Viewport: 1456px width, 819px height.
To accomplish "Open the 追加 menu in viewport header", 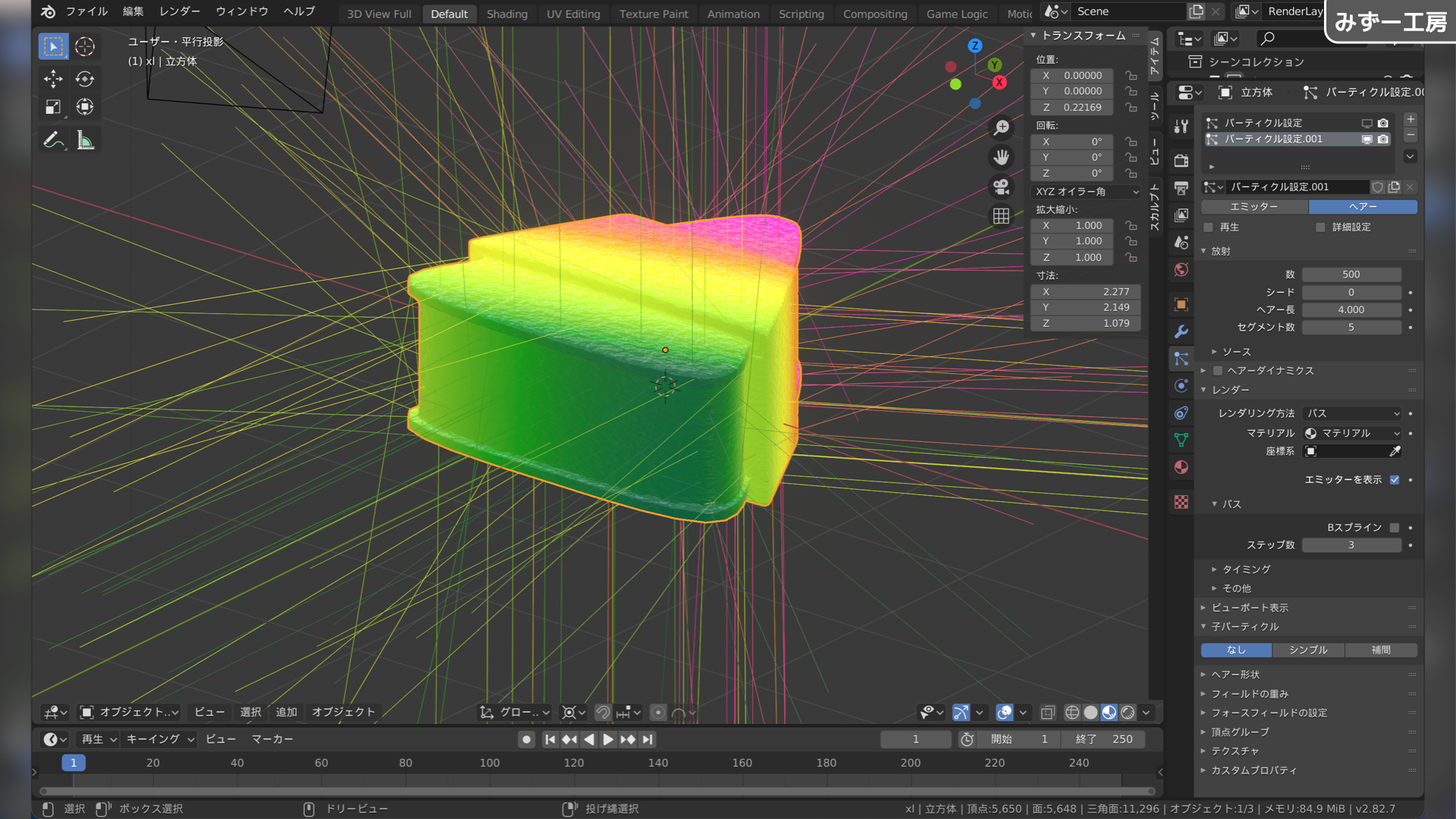I will 286,712.
